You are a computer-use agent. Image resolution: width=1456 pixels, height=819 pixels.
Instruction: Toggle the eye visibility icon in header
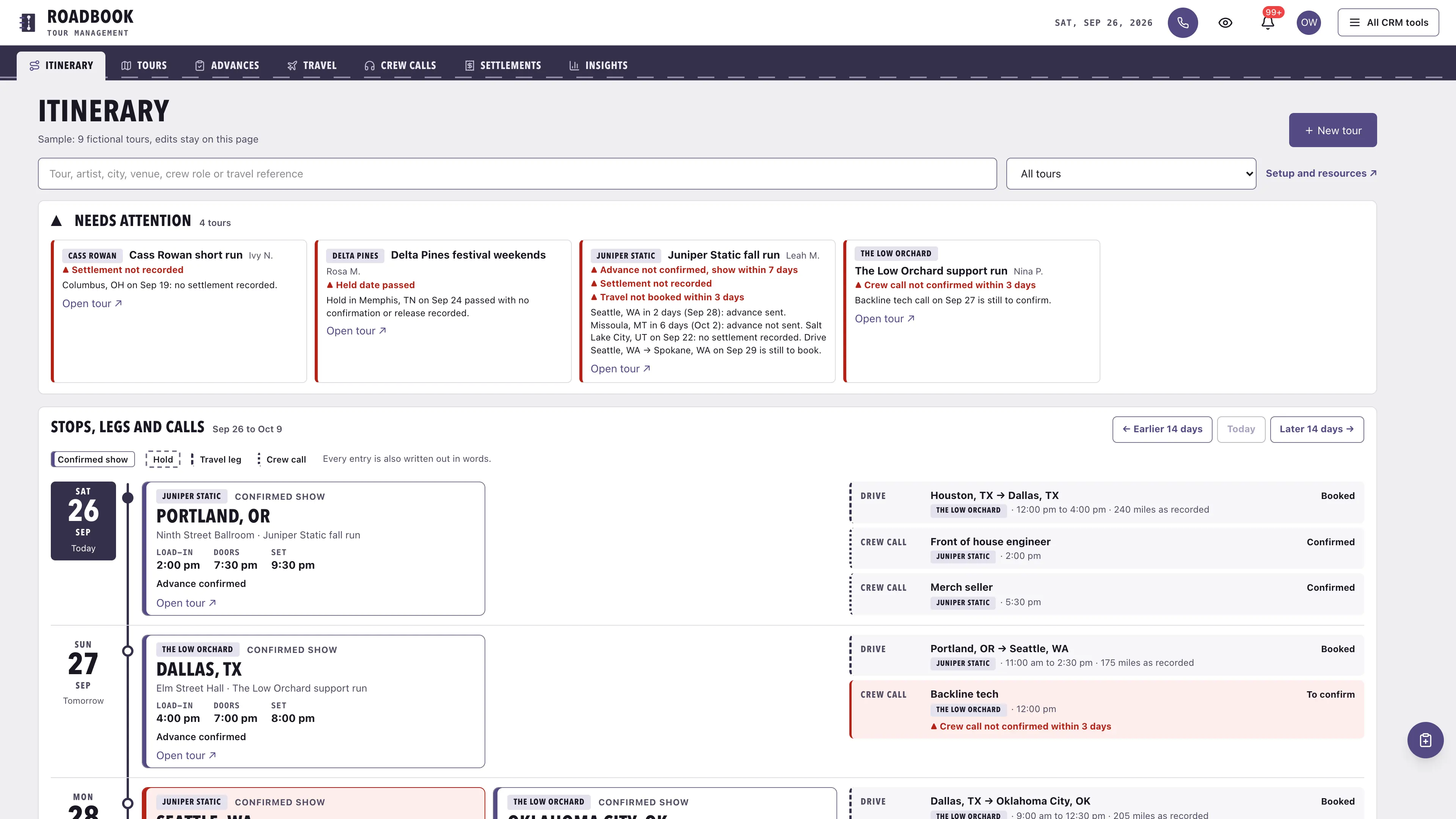(x=1225, y=23)
